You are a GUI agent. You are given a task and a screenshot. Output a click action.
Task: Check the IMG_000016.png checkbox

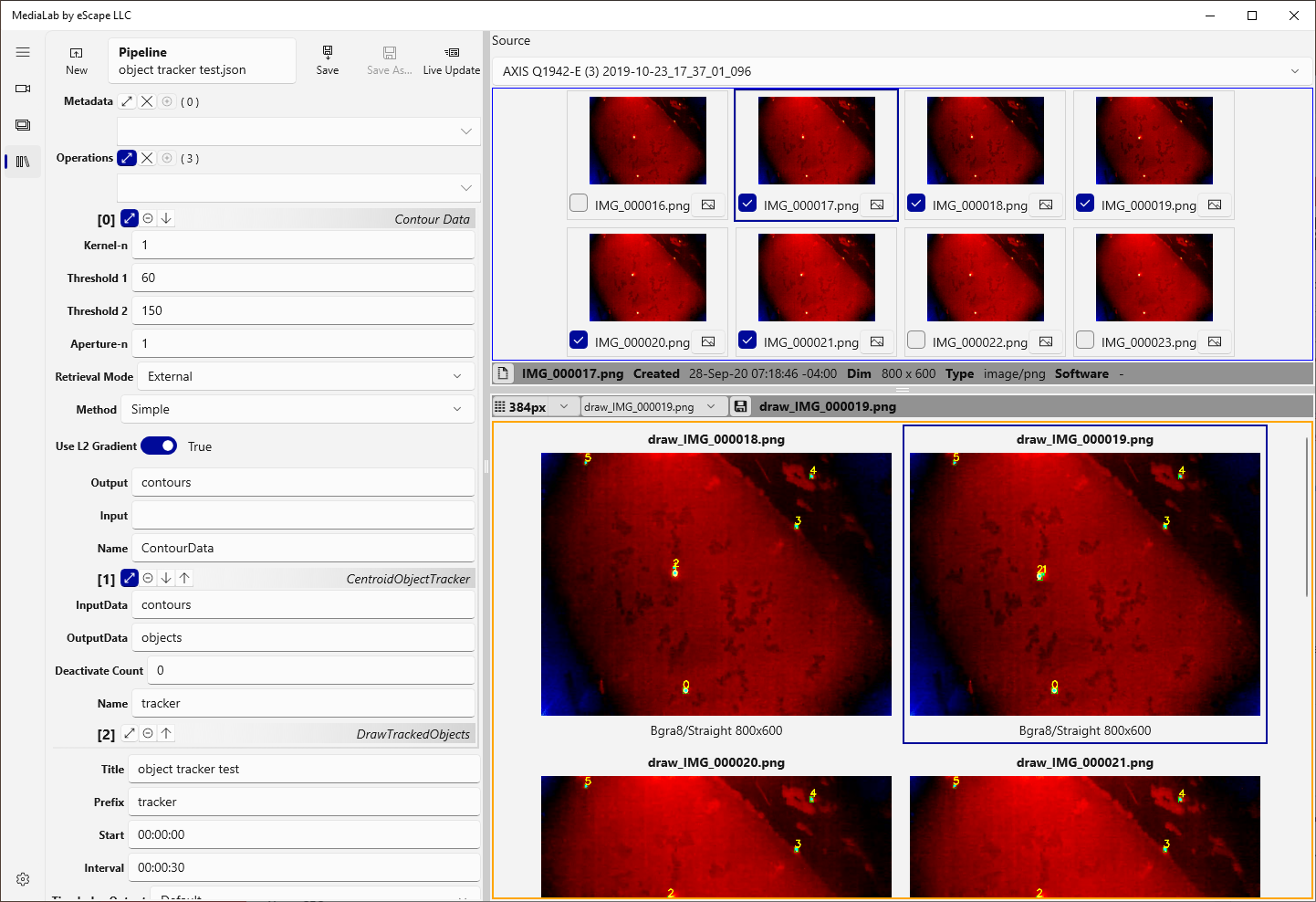579,203
